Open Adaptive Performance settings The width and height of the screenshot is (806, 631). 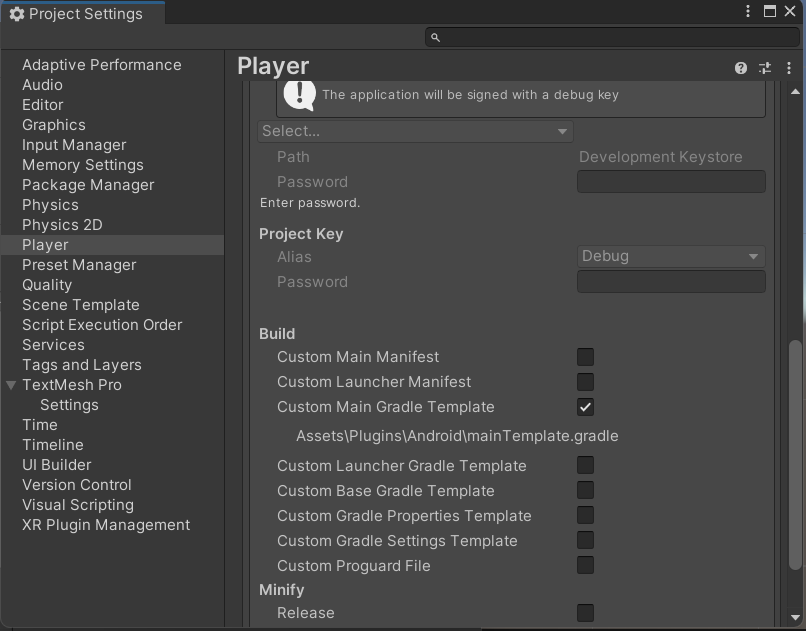(x=102, y=65)
